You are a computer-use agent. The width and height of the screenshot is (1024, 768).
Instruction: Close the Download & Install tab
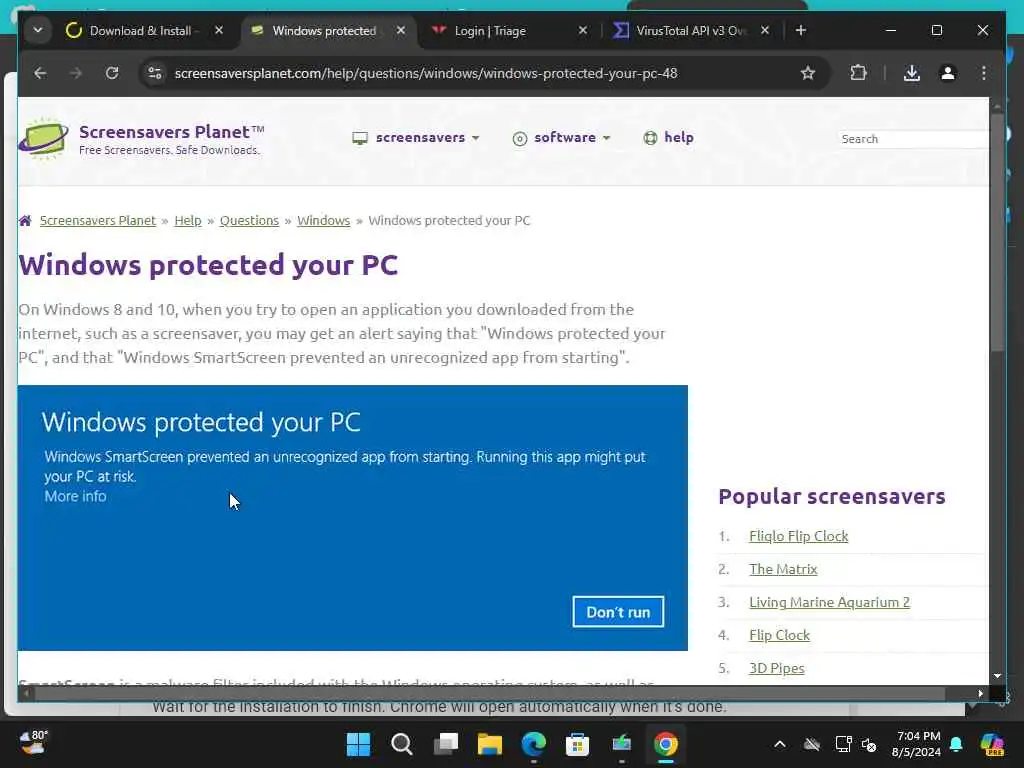(x=219, y=31)
